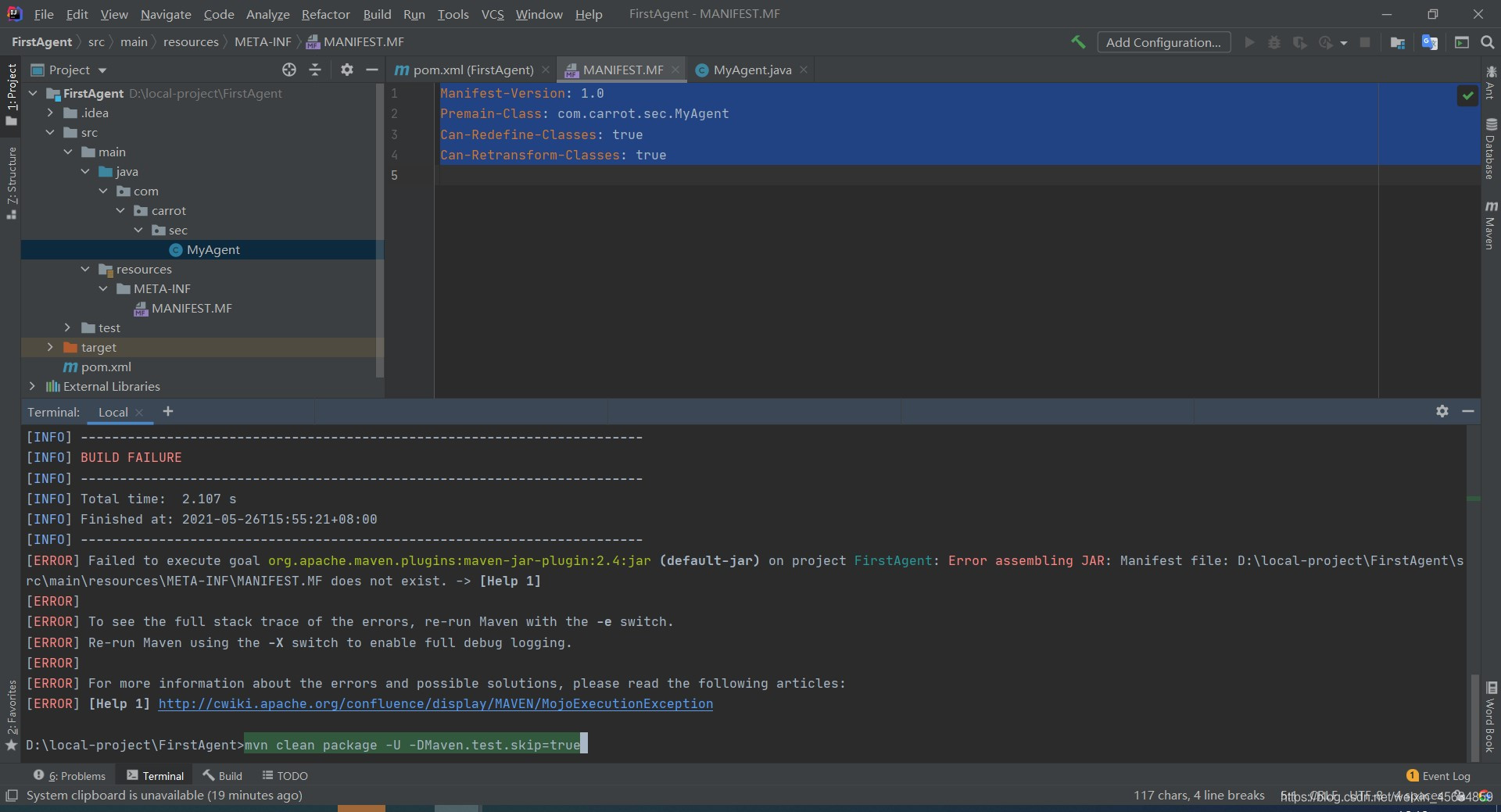Open the Build menu
The width and height of the screenshot is (1501, 812).
(377, 14)
